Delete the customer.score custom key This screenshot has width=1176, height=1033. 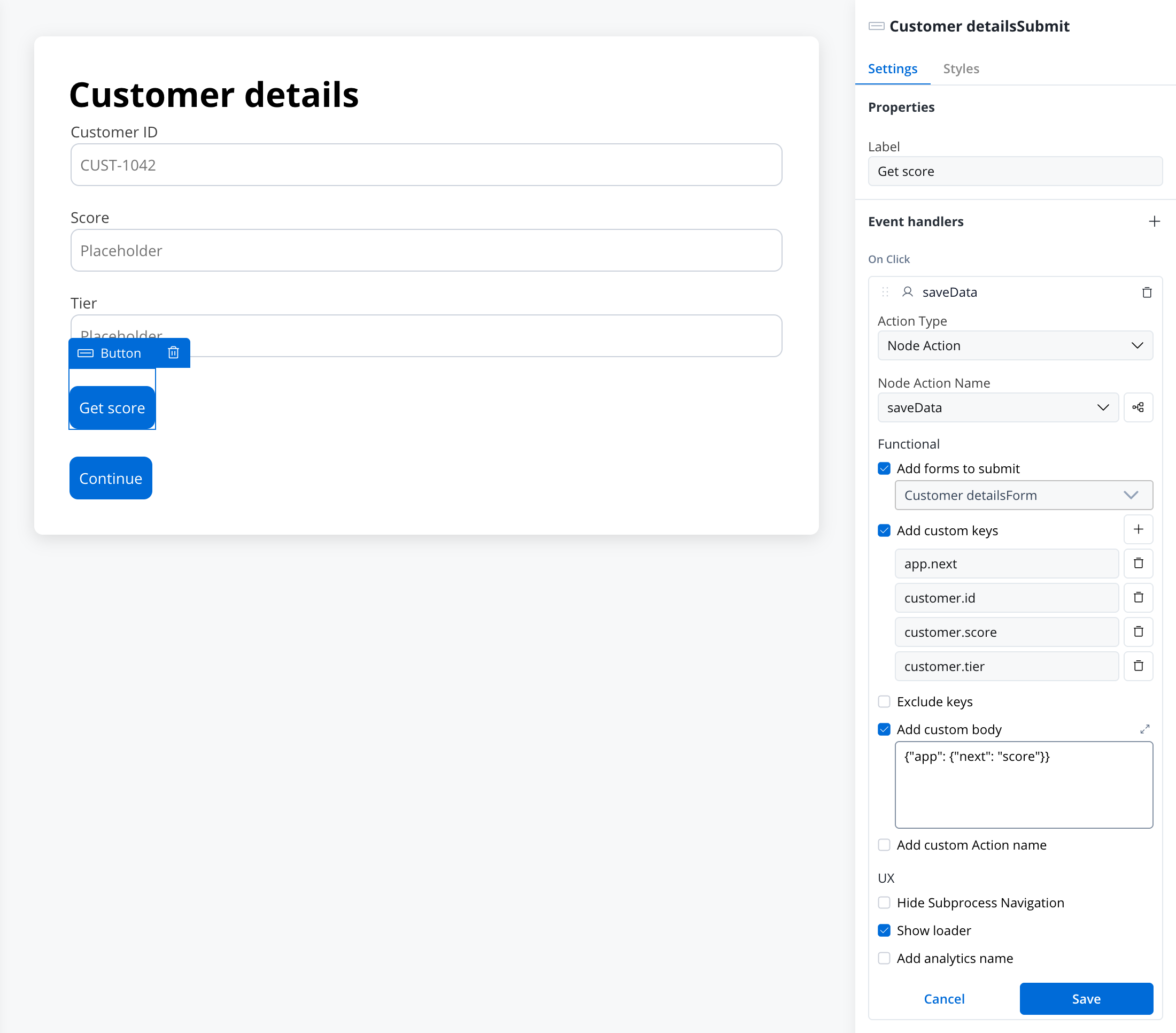coord(1138,632)
